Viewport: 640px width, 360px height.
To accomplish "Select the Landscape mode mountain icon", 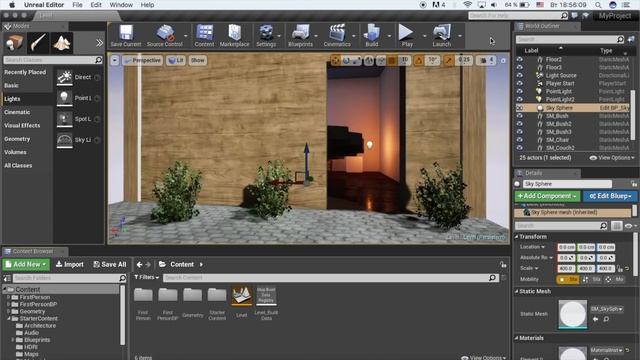I will click(62, 43).
